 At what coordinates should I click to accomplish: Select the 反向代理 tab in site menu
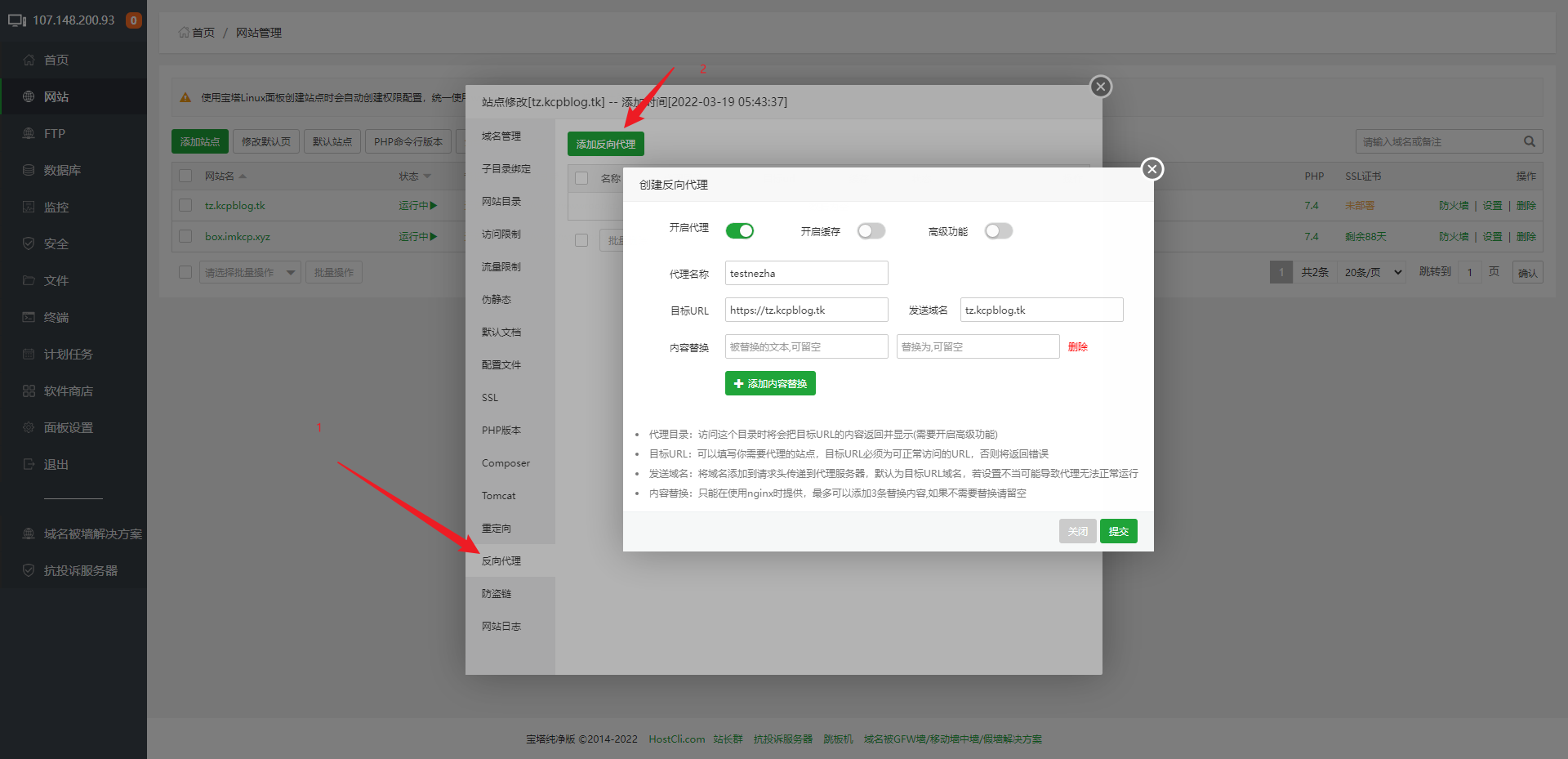pos(501,561)
